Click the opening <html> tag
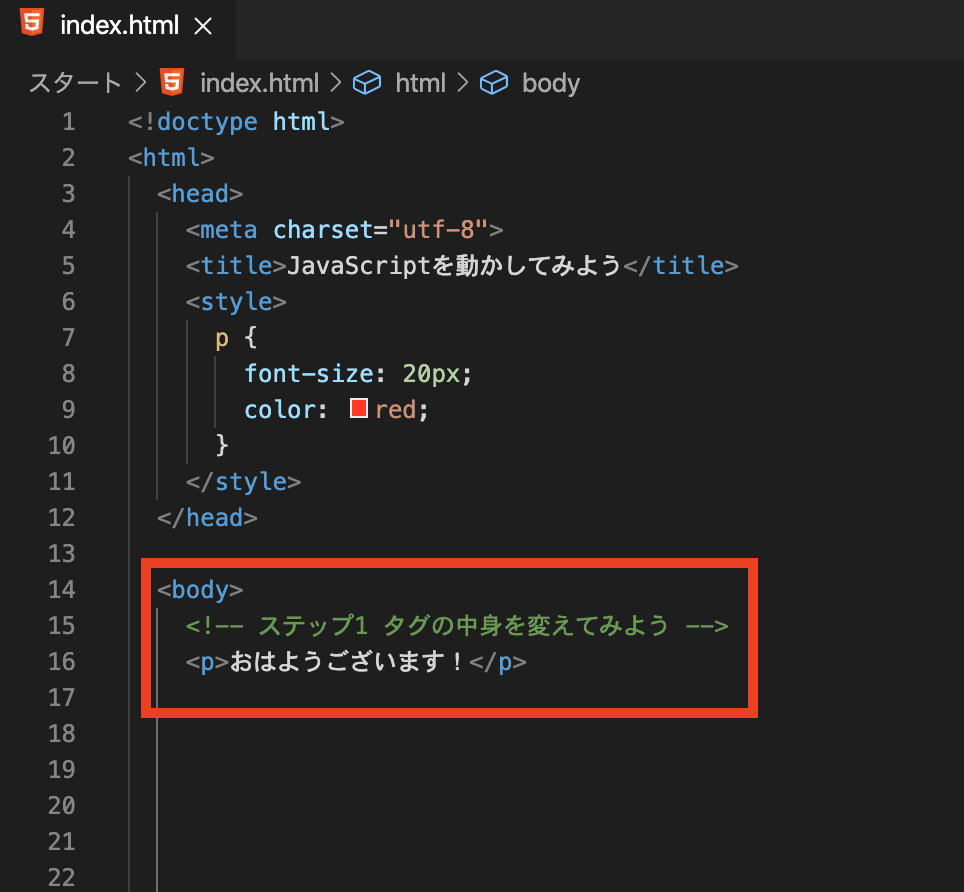Screen dimensions: 964x892 click(x=171, y=158)
